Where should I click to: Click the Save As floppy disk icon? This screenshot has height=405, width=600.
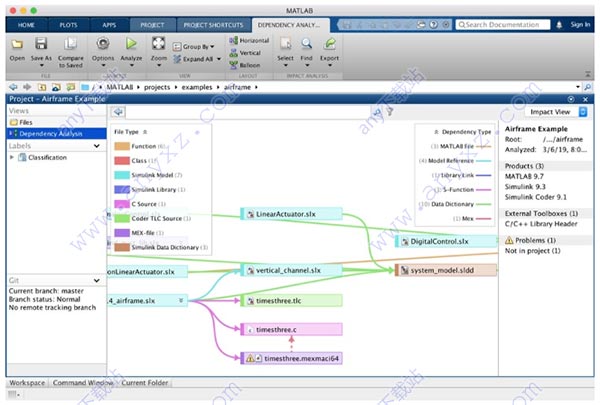(41, 44)
